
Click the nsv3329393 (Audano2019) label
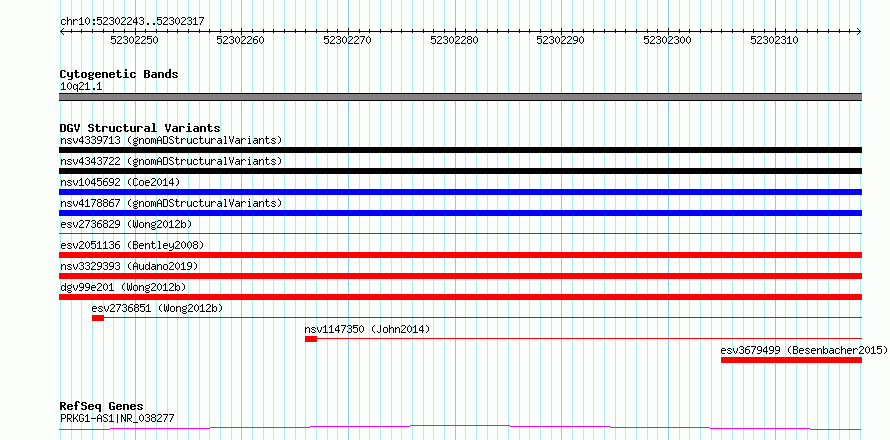(129, 266)
